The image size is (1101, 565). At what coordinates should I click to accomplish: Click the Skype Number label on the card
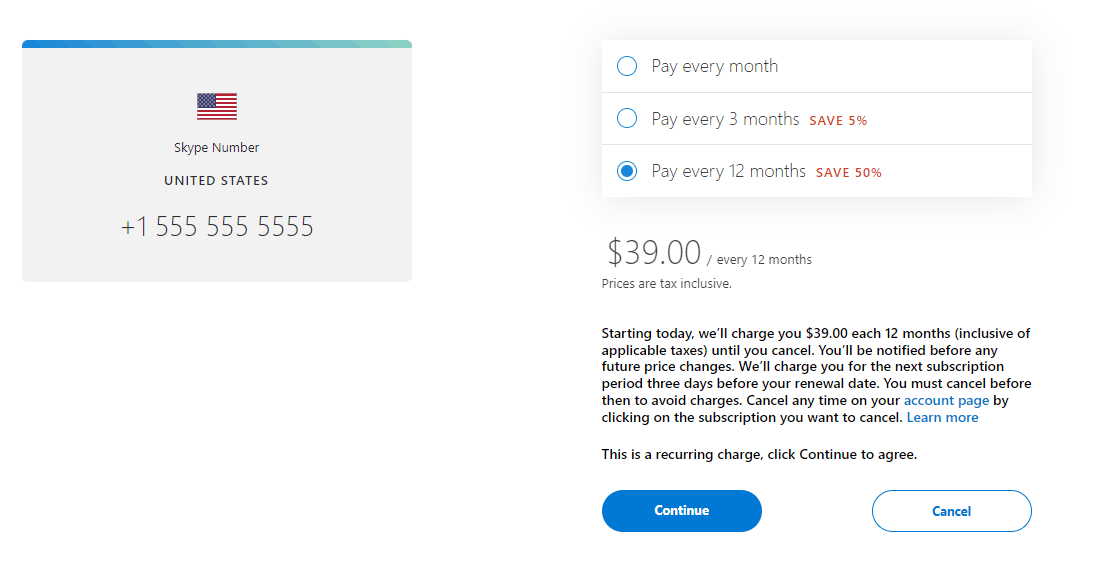(x=216, y=147)
